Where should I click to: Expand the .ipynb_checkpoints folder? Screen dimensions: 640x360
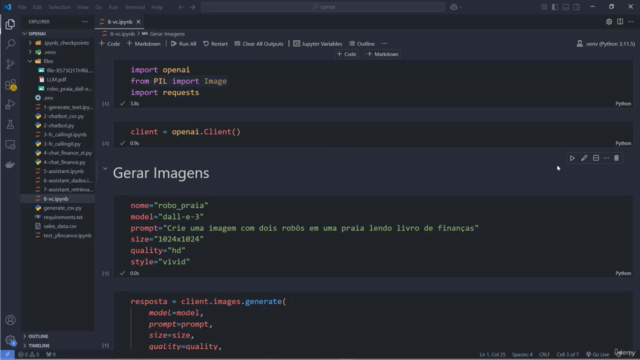(30, 43)
